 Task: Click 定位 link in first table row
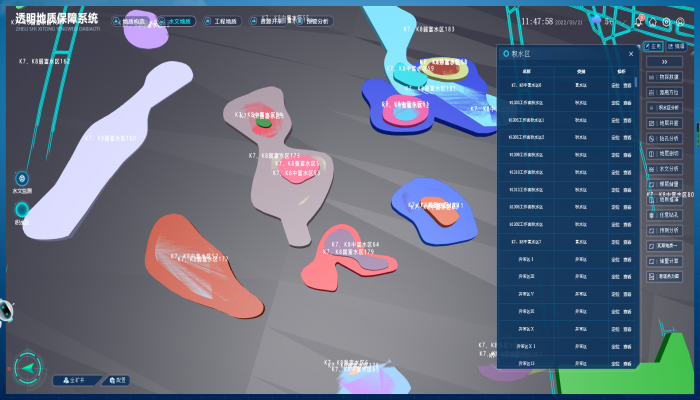pyautogui.click(x=615, y=85)
